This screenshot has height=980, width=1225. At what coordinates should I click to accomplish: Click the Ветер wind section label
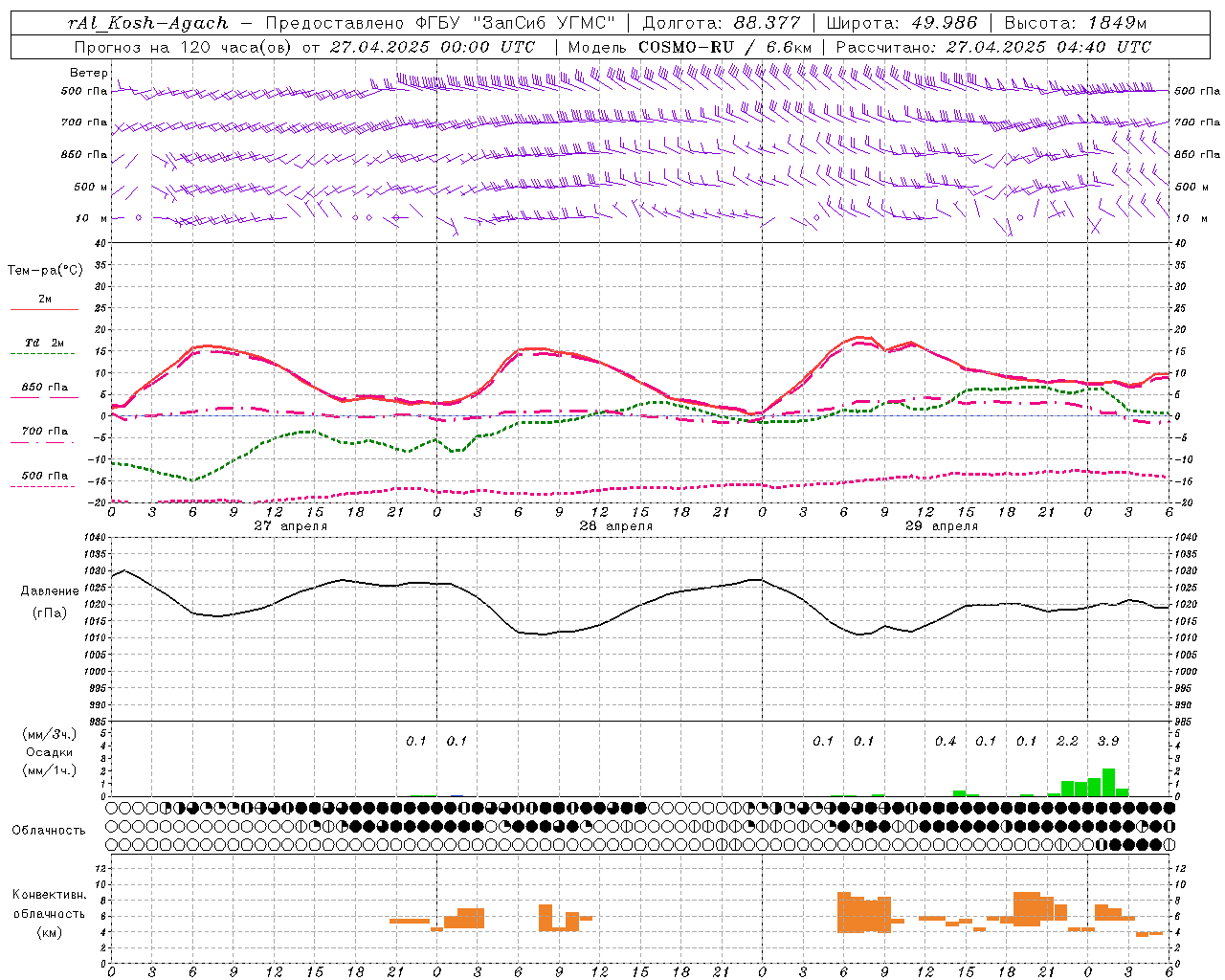pos(88,73)
